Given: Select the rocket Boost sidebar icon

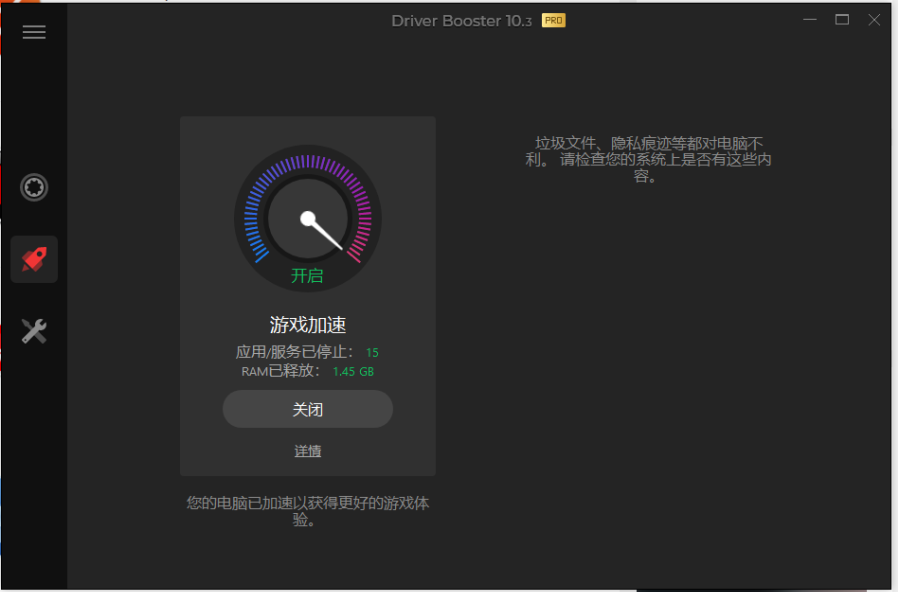Looking at the screenshot, I should click(34, 259).
